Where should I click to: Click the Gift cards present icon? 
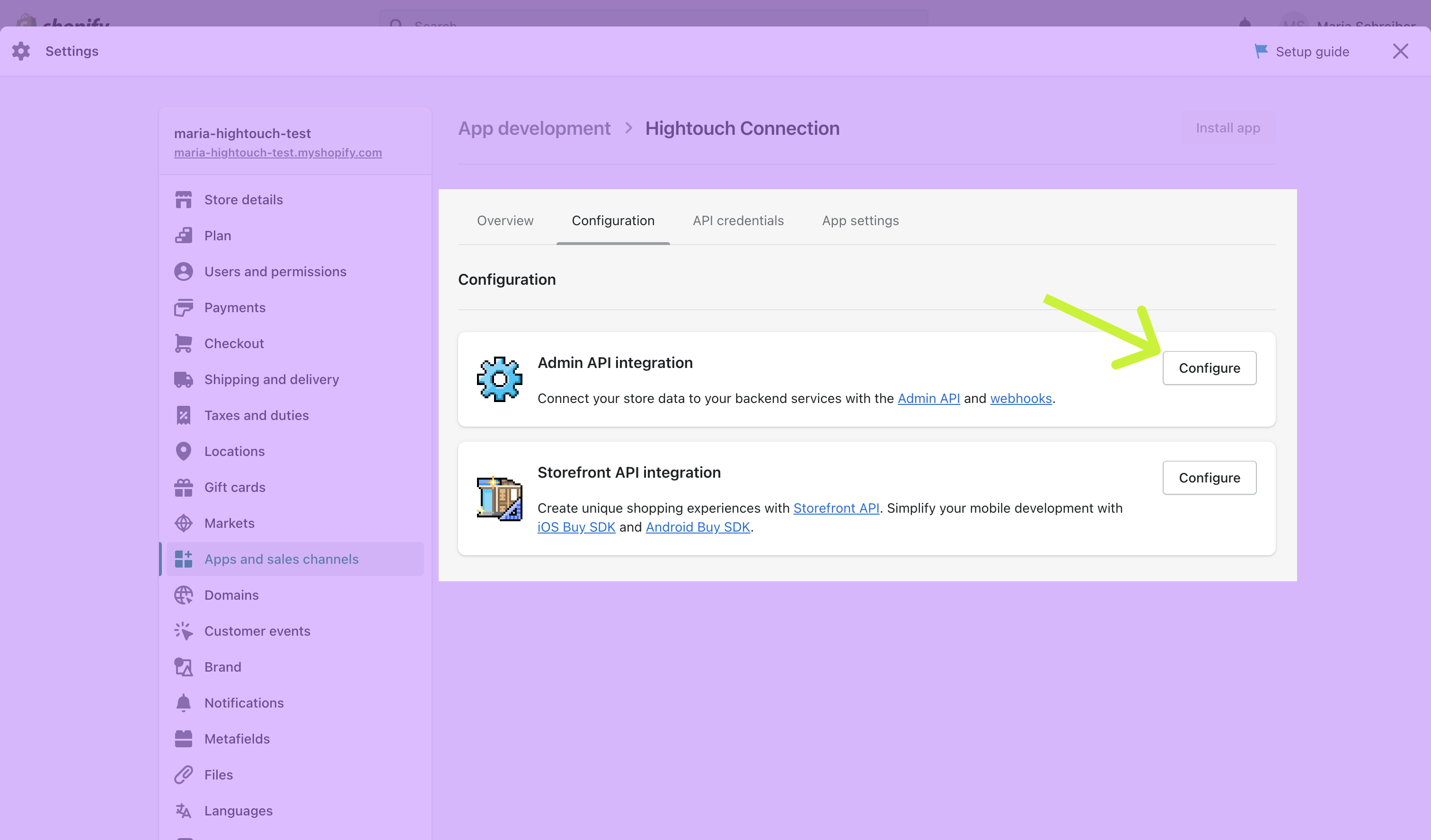[x=184, y=487]
